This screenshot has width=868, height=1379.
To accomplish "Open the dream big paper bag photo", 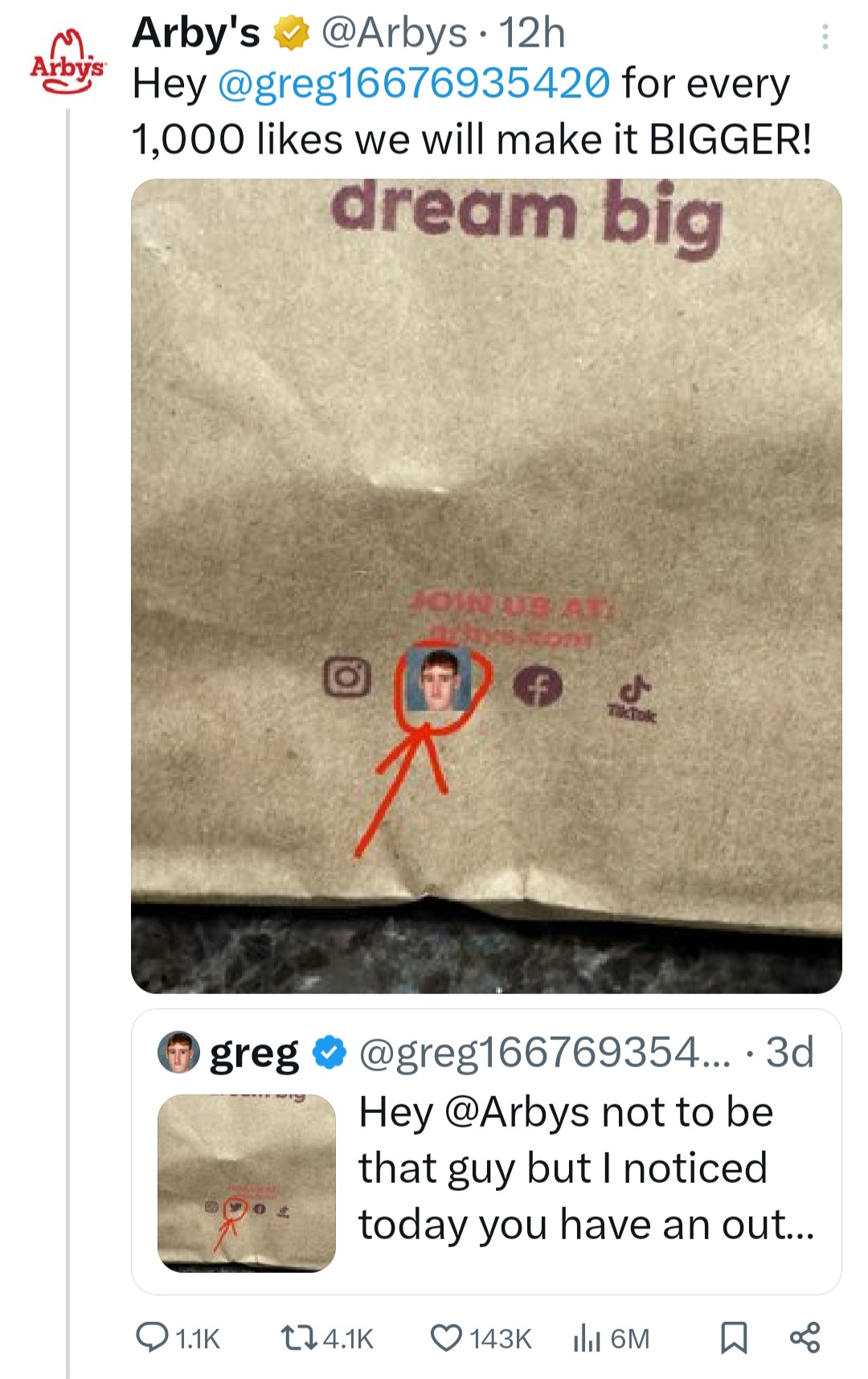I will click(486, 585).
